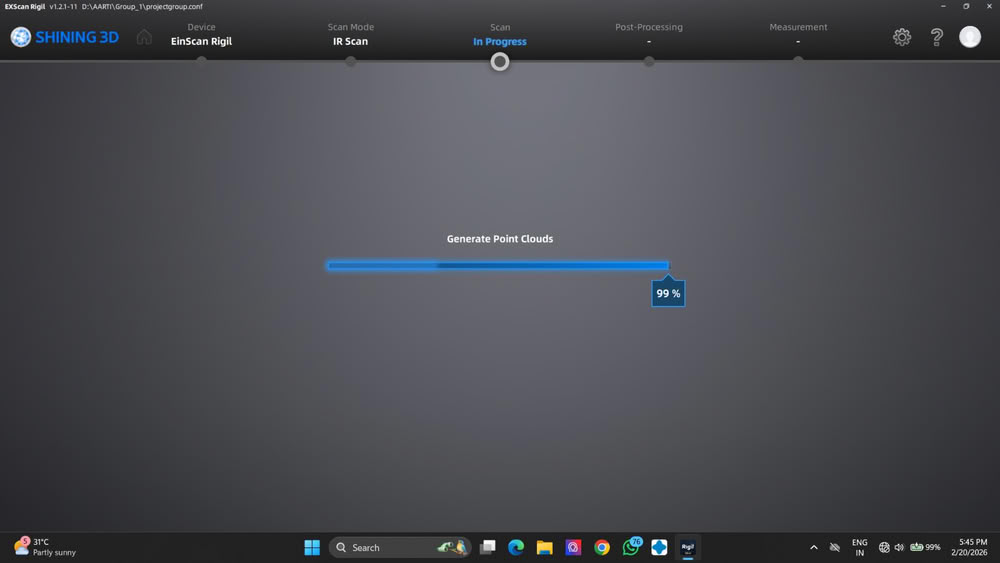
Task: Show hidden system tray icons
Action: pyautogui.click(x=814, y=547)
